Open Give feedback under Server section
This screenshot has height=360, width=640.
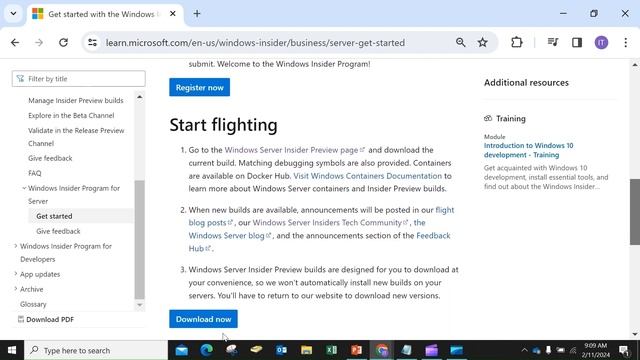point(58,231)
